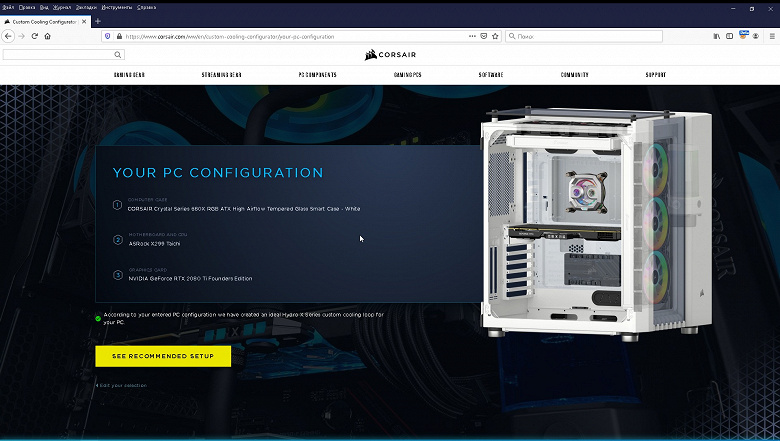The height and width of the screenshot is (441, 780).
Task: Click the tracking protection shield icon
Action: coord(107,36)
